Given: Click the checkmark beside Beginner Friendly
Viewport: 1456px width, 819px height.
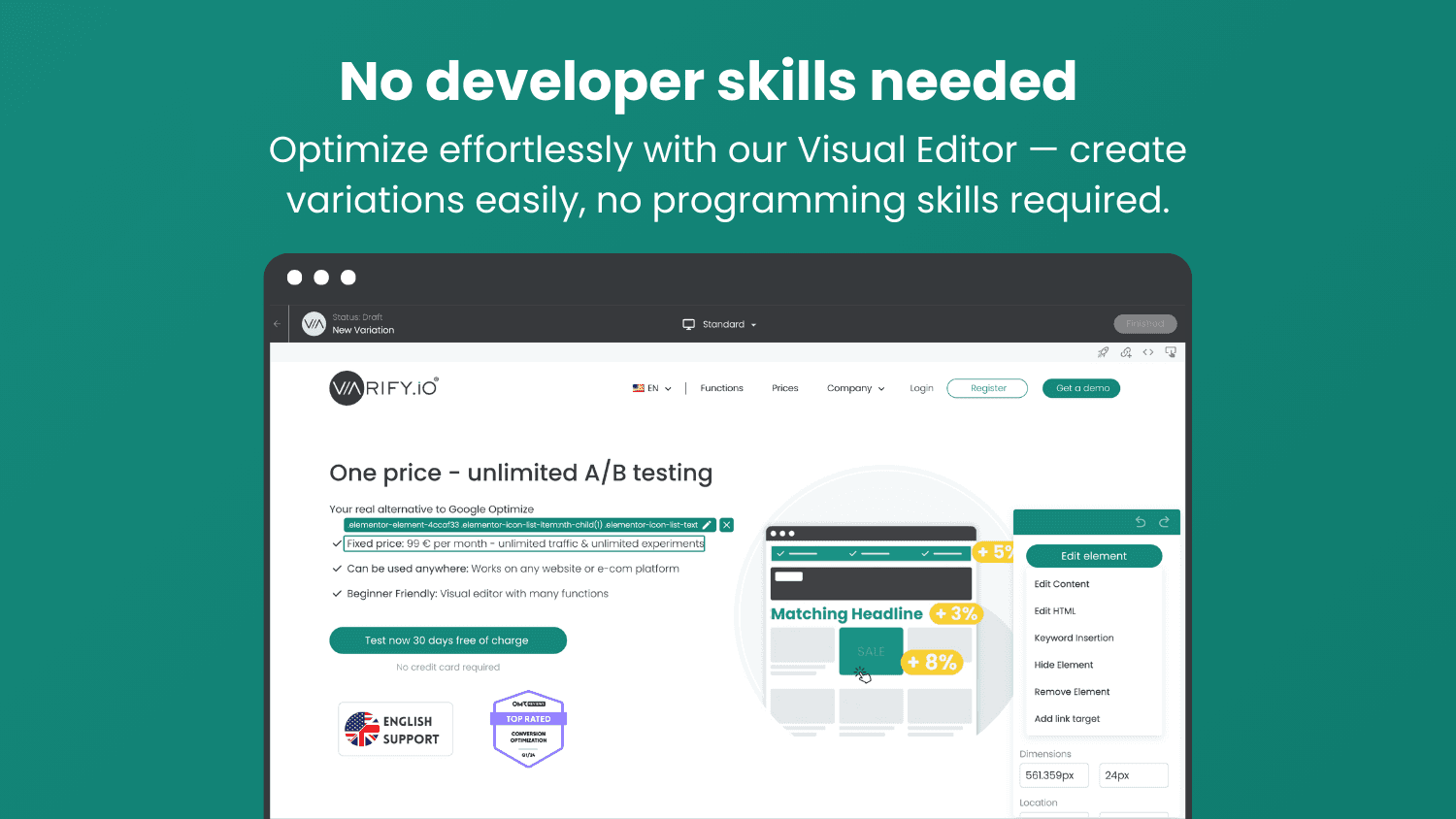Looking at the screenshot, I should (x=338, y=593).
